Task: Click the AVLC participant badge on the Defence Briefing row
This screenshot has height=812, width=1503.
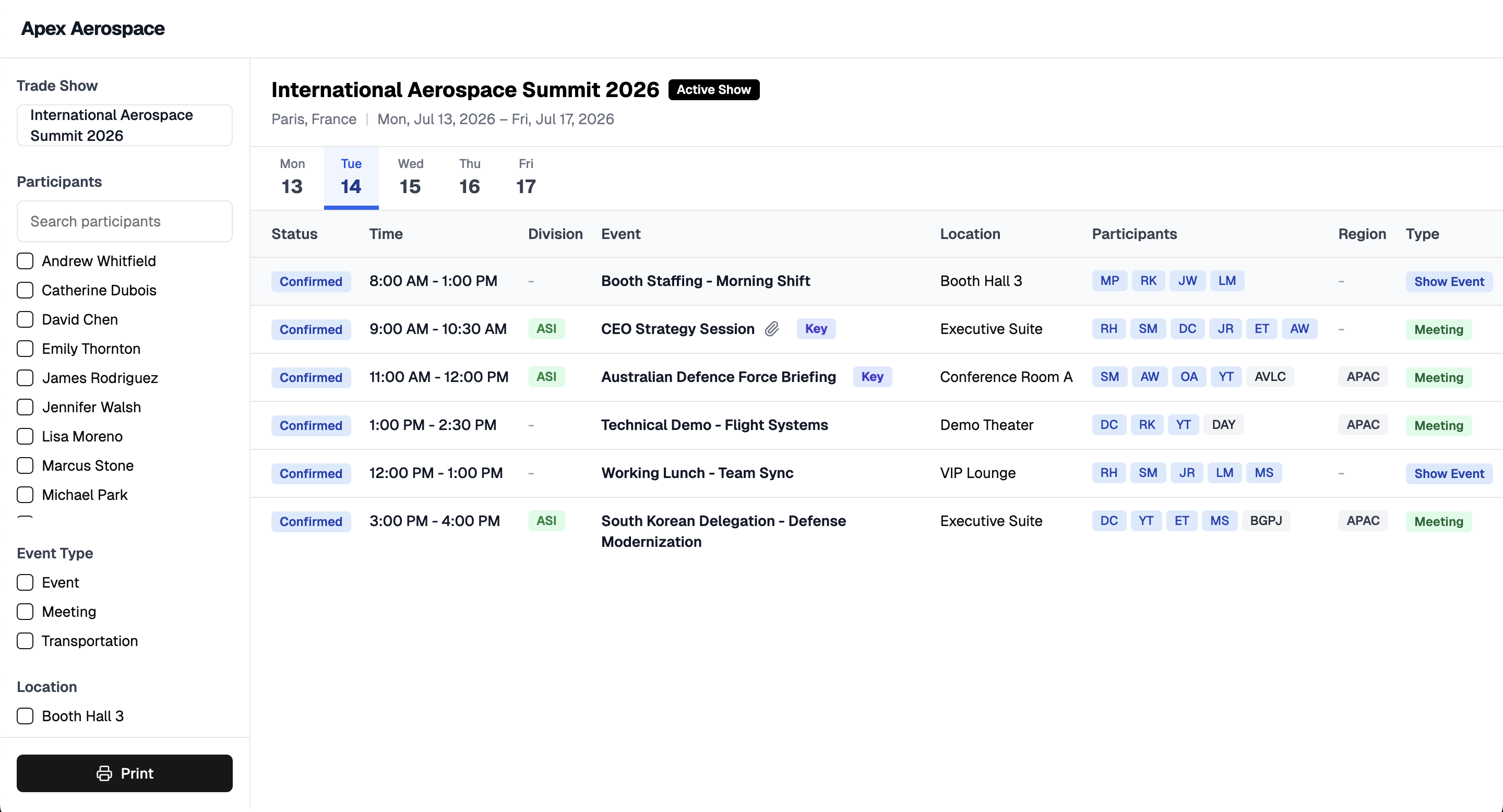Action: [1270, 376]
